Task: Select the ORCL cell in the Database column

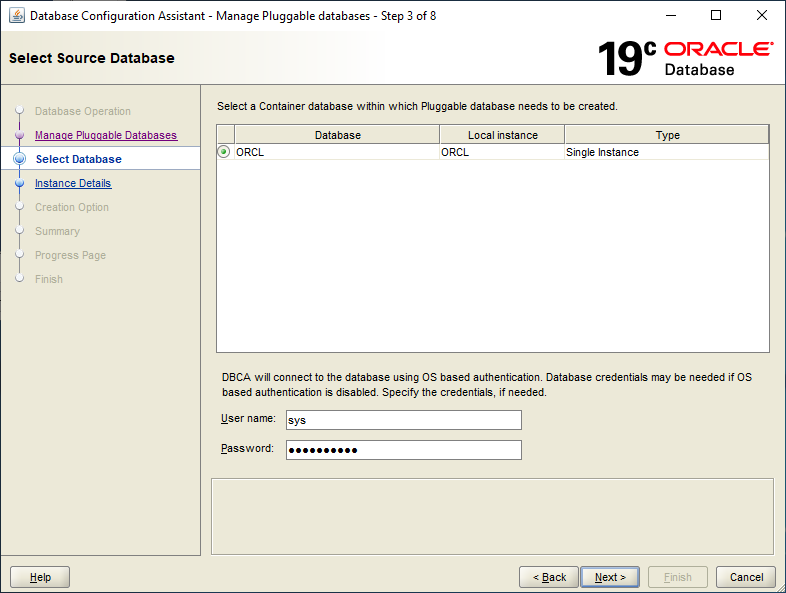Action: (x=337, y=152)
